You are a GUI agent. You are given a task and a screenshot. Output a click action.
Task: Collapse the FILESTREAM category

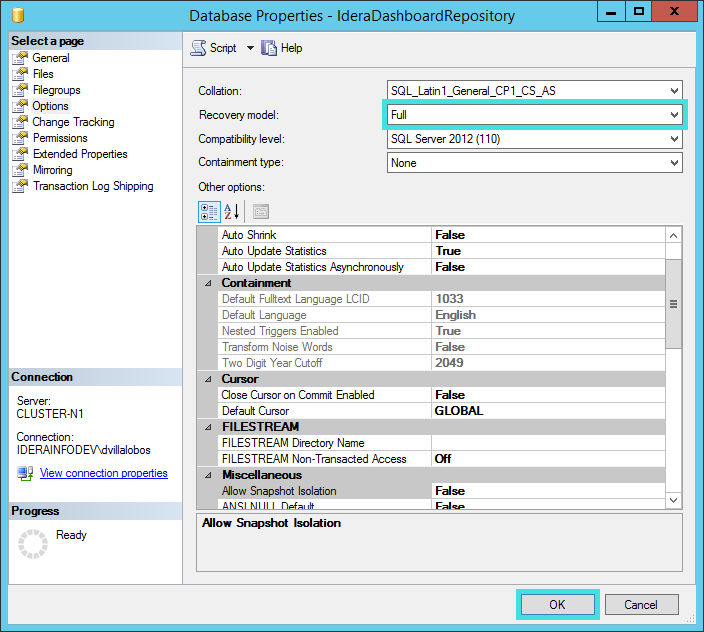tap(208, 427)
